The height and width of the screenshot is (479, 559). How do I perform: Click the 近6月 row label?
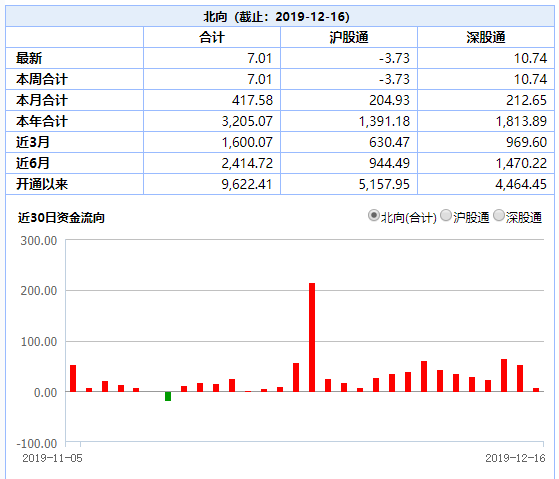click(x=32, y=163)
